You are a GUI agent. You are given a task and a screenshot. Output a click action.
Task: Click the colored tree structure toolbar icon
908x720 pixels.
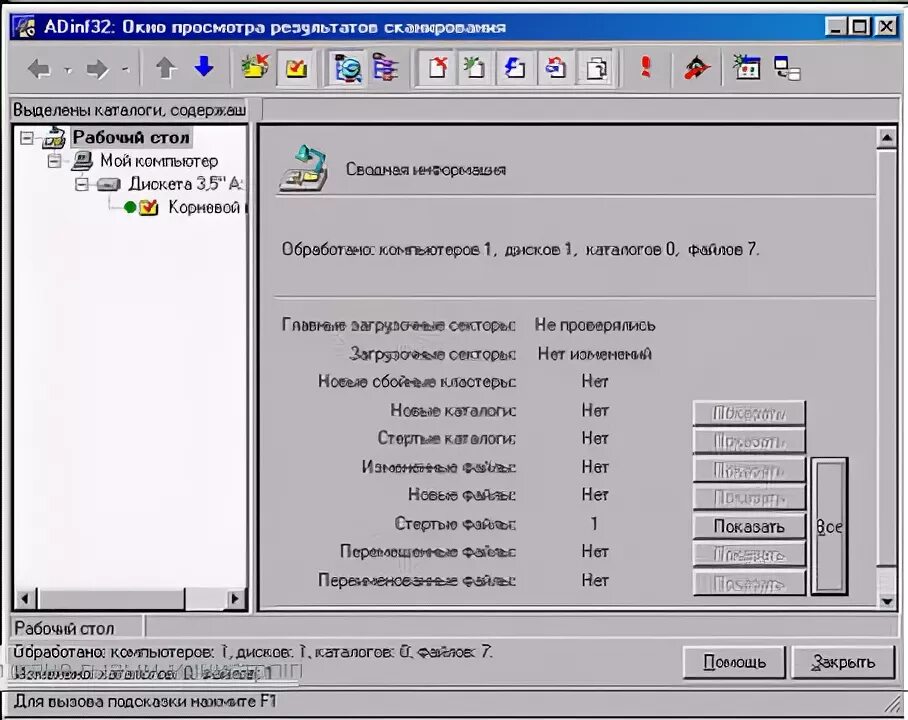(x=385, y=68)
